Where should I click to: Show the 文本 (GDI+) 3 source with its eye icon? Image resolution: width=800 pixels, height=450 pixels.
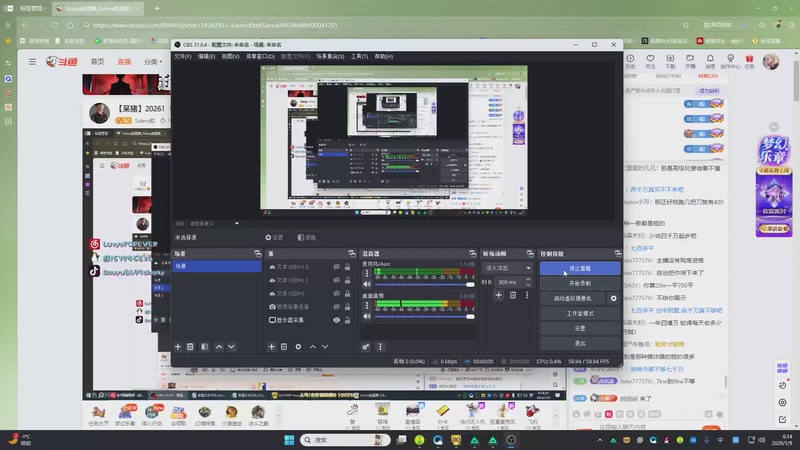[337, 267]
